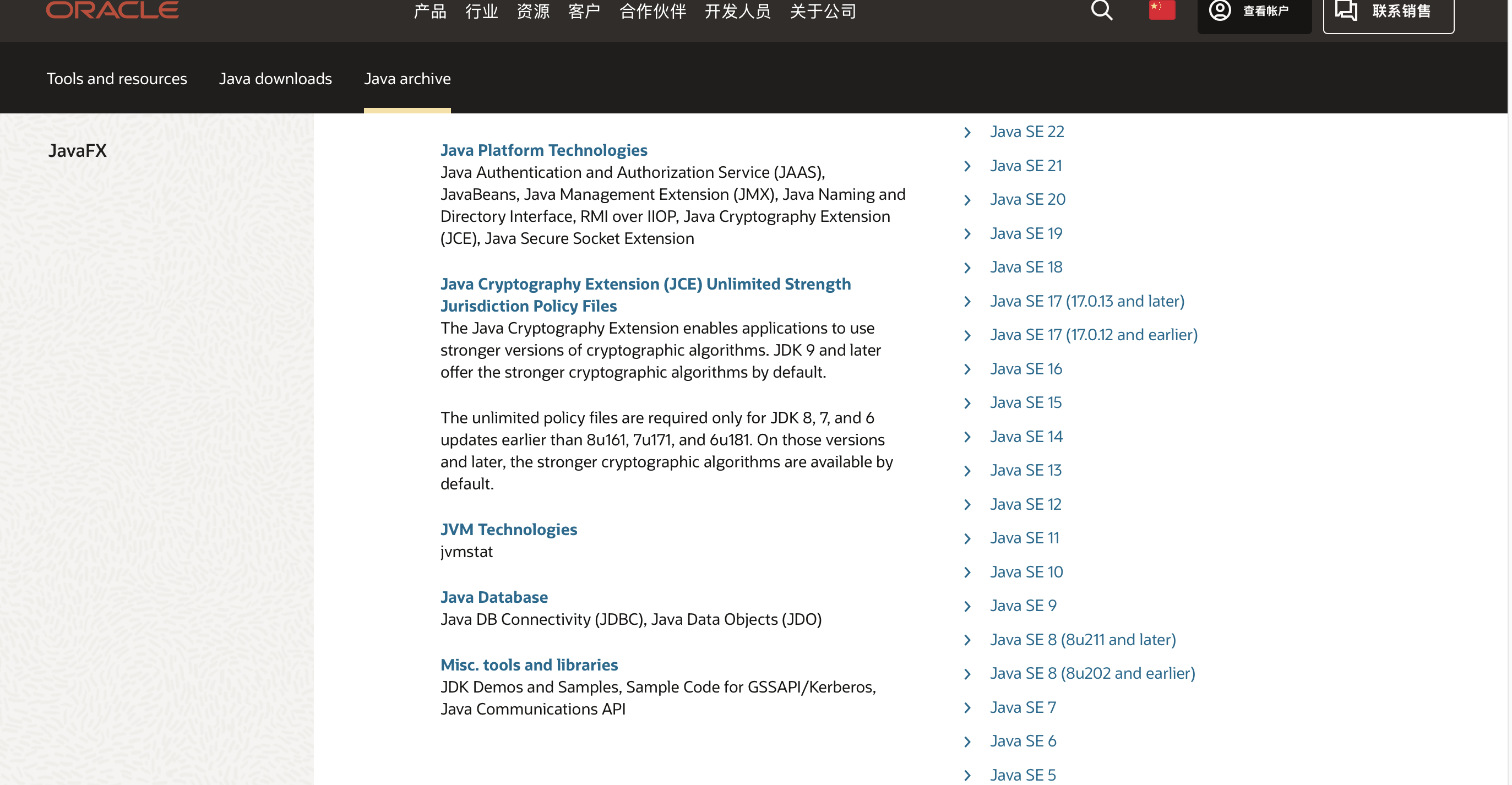Screen dimensions: 1512x785
Task: Open the 客户 menu
Action: pos(584,11)
